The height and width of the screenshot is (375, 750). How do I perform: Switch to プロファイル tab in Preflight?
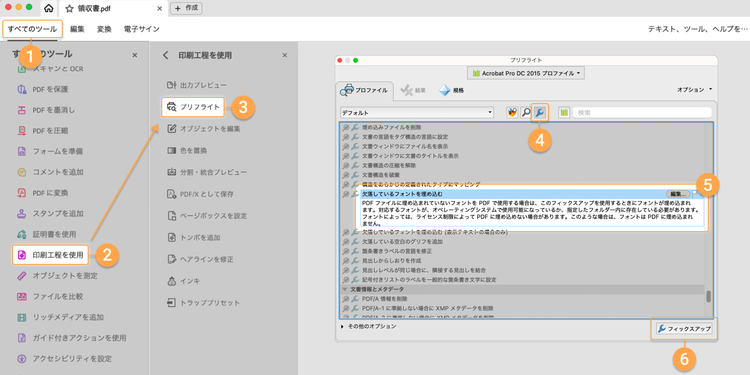point(365,89)
